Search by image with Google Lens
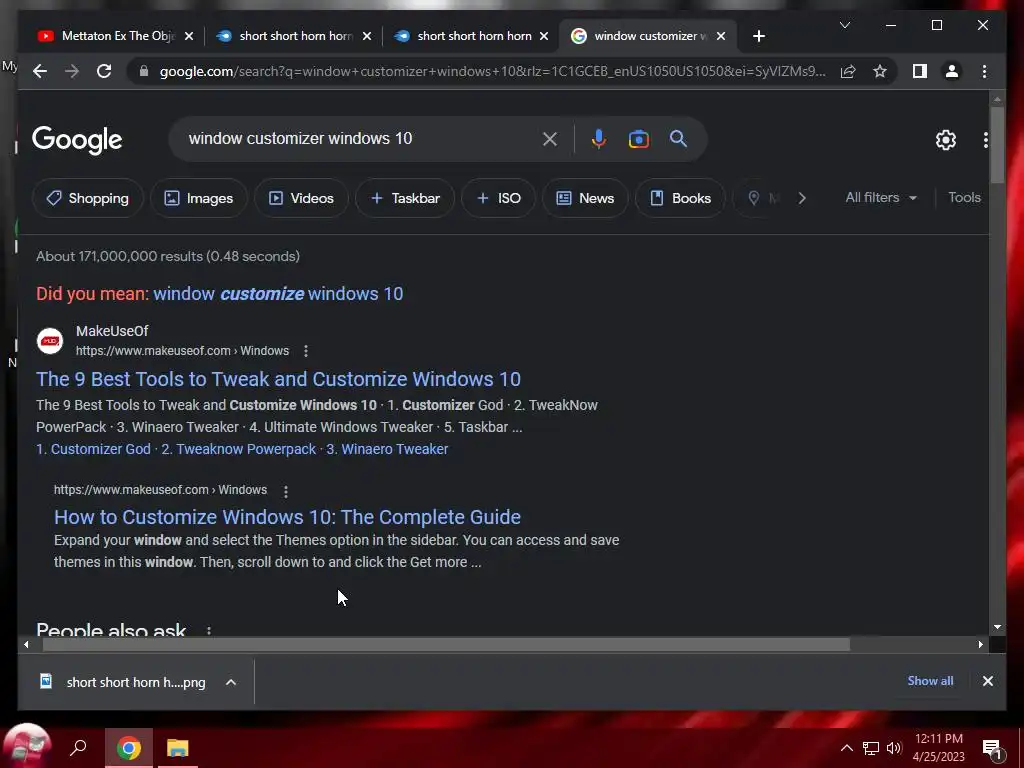Image resolution: width=1024 pixels, height=768 pixels. click(639, 139)
